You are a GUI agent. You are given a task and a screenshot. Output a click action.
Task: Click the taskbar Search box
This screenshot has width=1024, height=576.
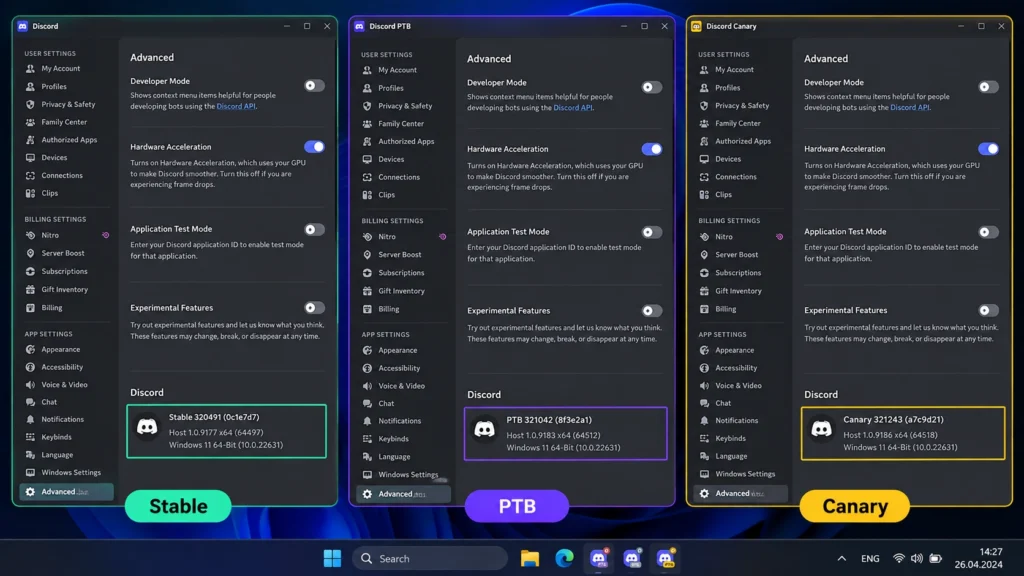pos(430,558)
